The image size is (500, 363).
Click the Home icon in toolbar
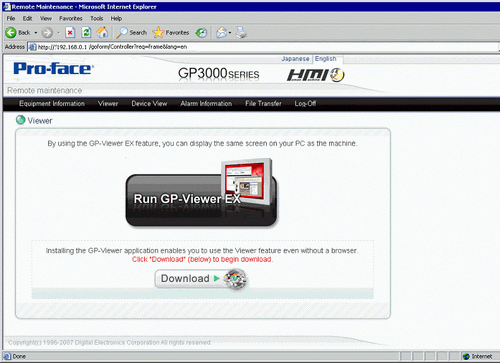[x=102, y=32]
